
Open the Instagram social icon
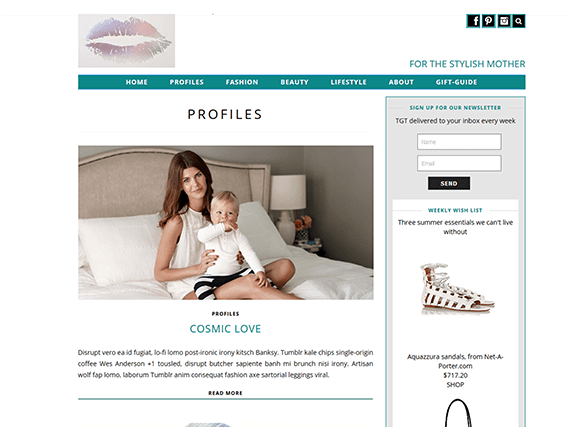tap(503, 21)
